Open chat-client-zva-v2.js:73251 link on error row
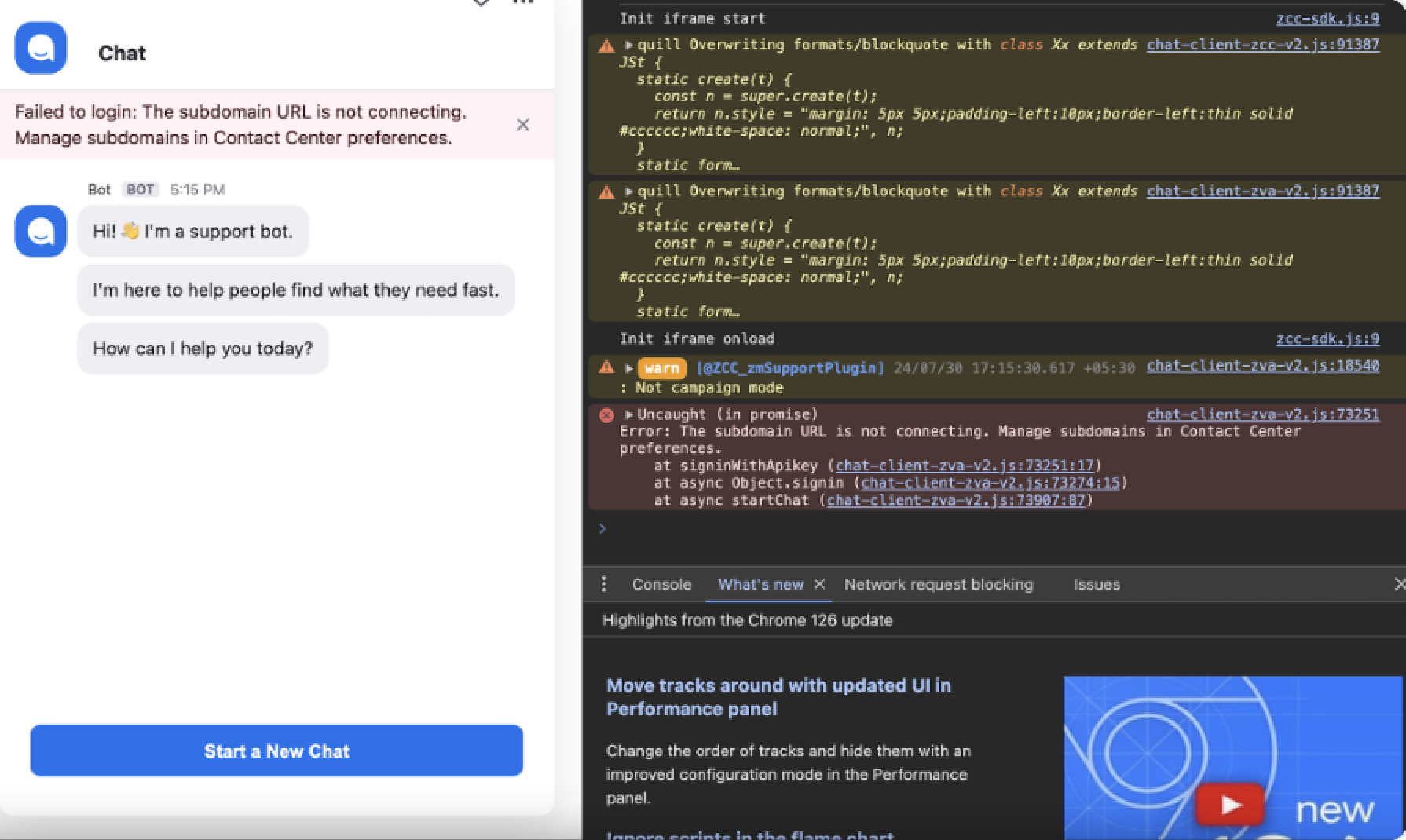Viewport: 1406px width, 840px height. click(1263, 414)
